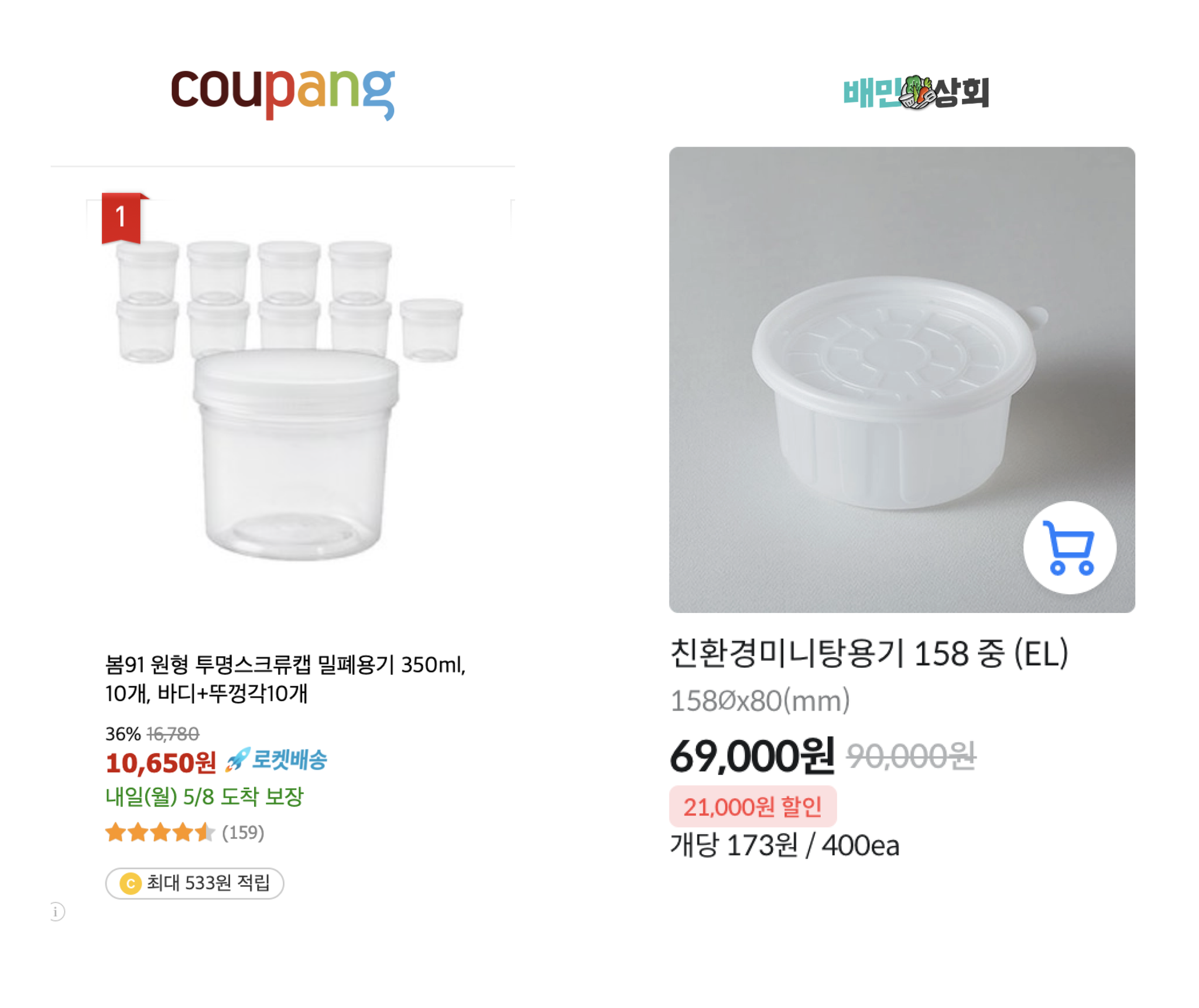
Task: Click the (159) review count
Action: tap(243, 832)
